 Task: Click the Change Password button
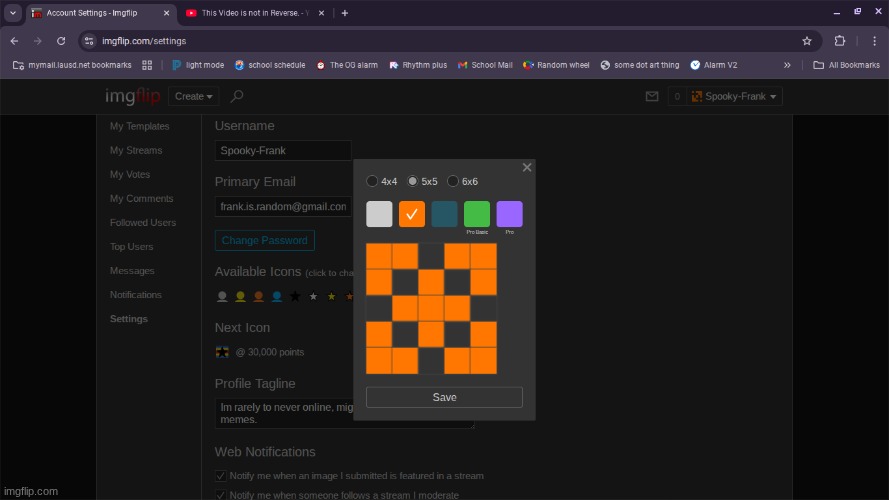(264, 241)
